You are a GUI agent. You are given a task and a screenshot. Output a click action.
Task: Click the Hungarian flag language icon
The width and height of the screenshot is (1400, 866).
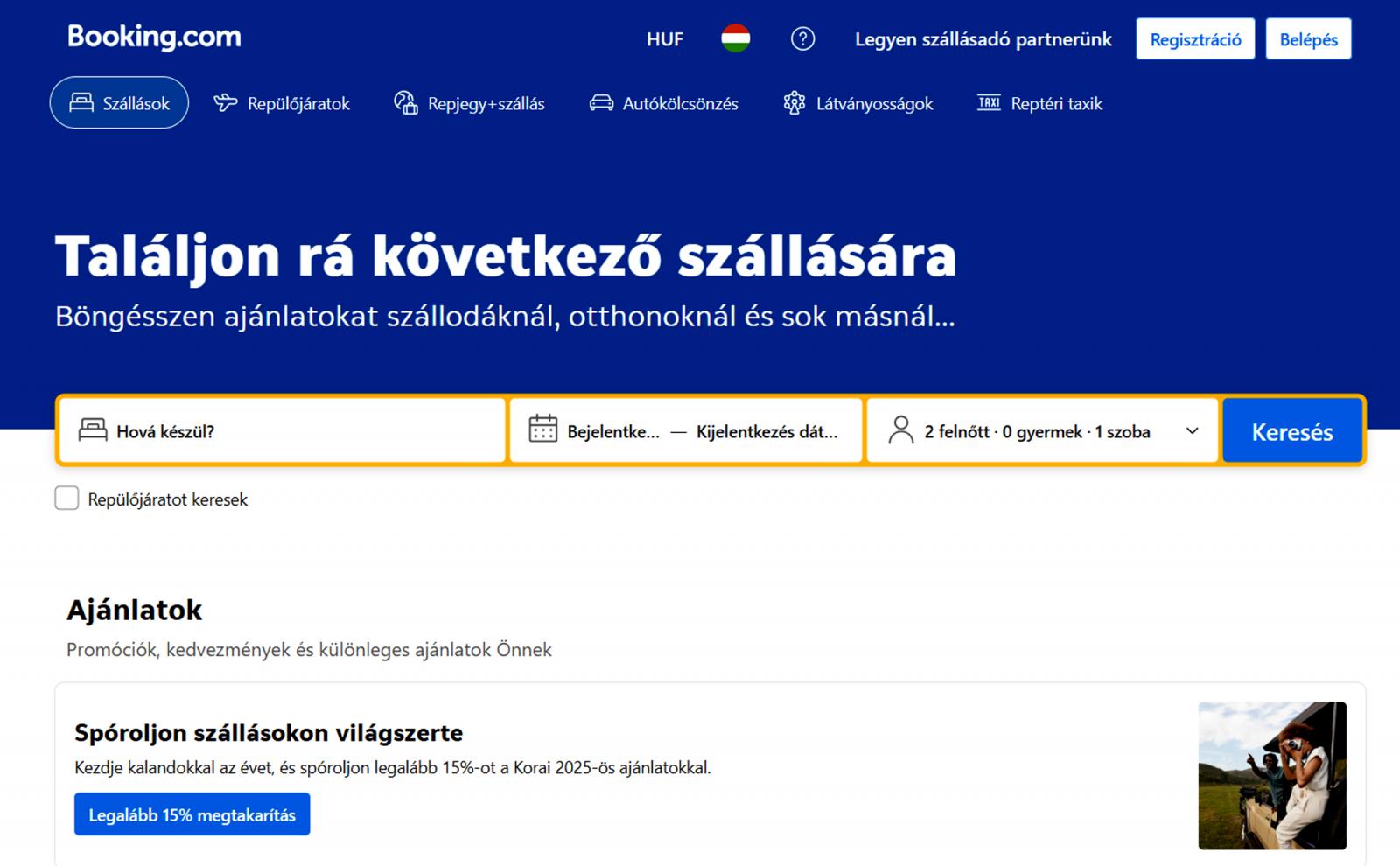[x=736, y=38]
